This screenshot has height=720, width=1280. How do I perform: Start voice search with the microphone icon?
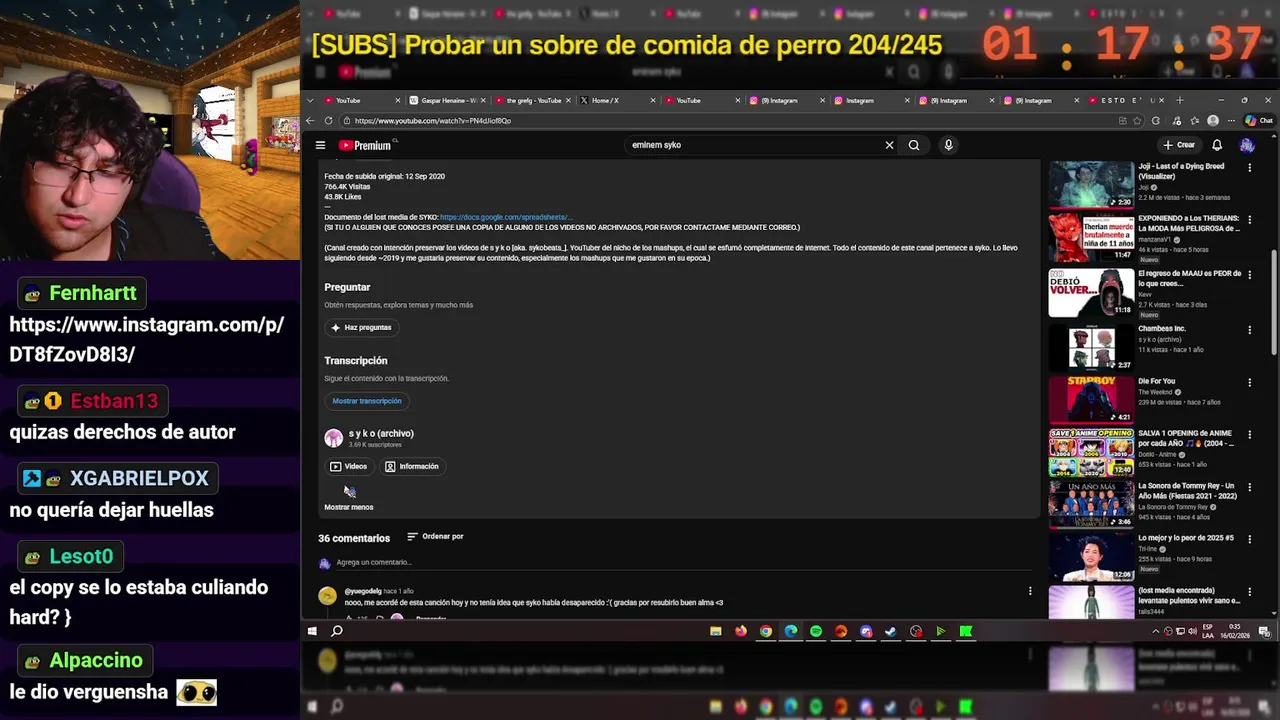[x=948, y=145]
